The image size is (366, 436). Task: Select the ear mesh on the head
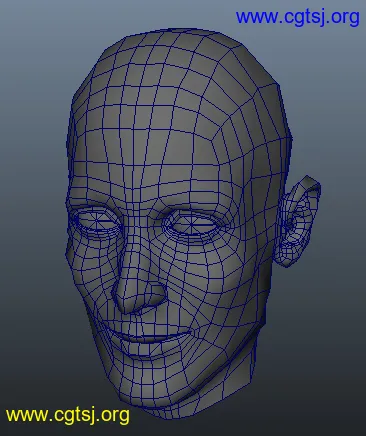pos(299,221)
